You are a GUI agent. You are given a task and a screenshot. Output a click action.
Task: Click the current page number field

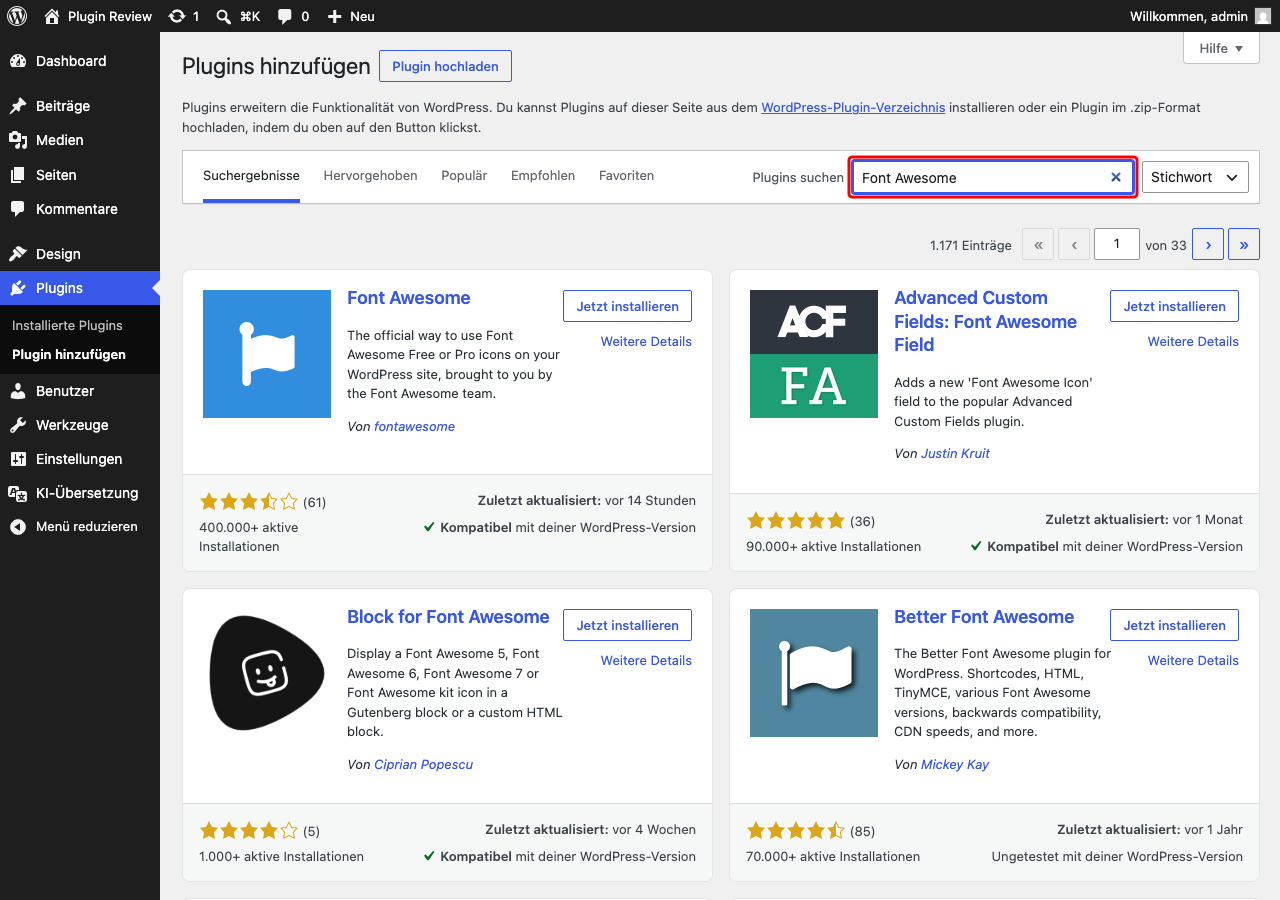point(1116,244)
